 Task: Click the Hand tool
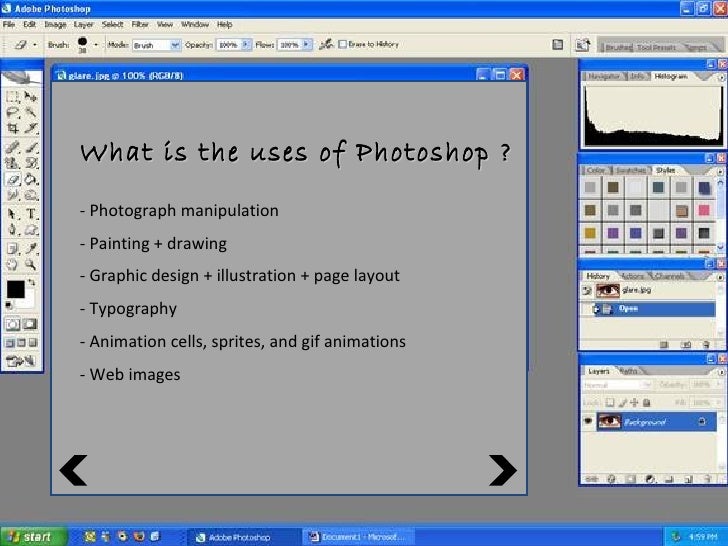pos(13,265)
